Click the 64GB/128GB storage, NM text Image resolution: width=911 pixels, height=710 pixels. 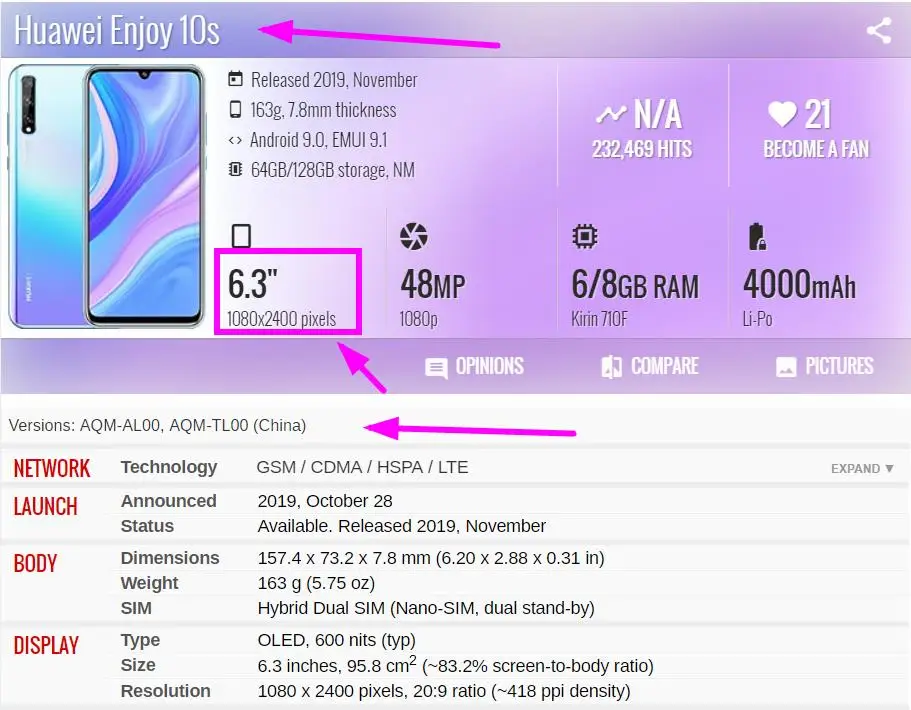click(332, 170)
